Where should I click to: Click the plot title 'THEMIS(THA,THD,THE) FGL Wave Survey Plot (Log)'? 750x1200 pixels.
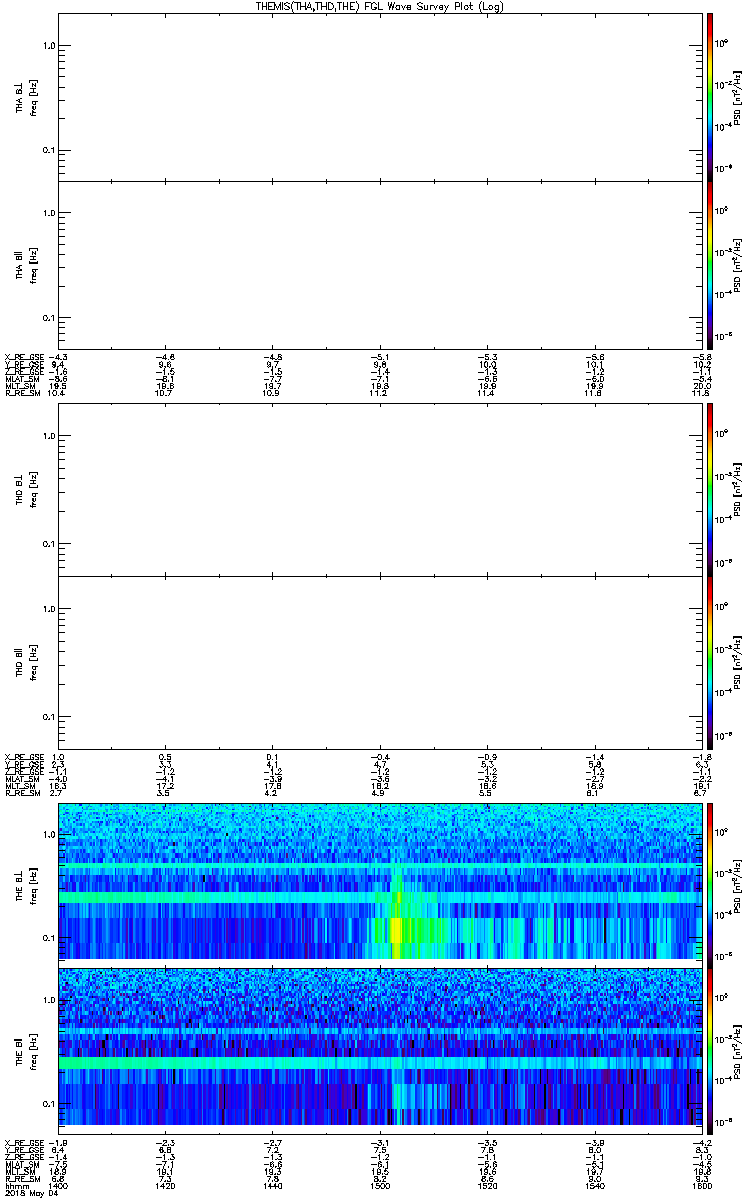click(x=378, y=6)
